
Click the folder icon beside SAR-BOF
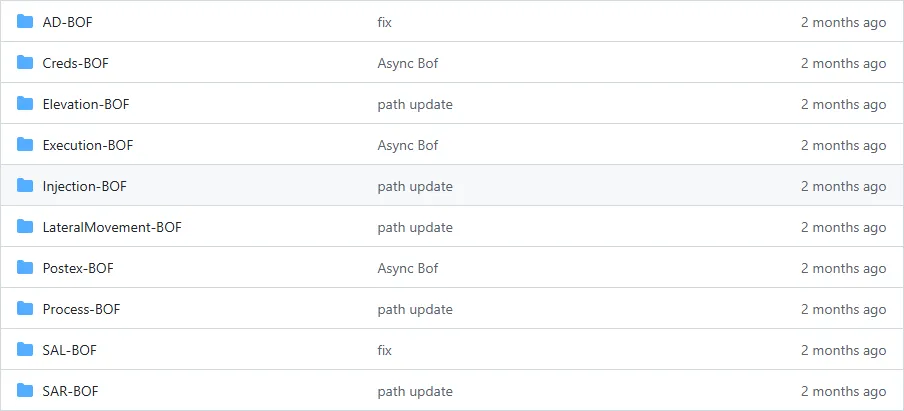pyautogui.click(x=25, y=391)
